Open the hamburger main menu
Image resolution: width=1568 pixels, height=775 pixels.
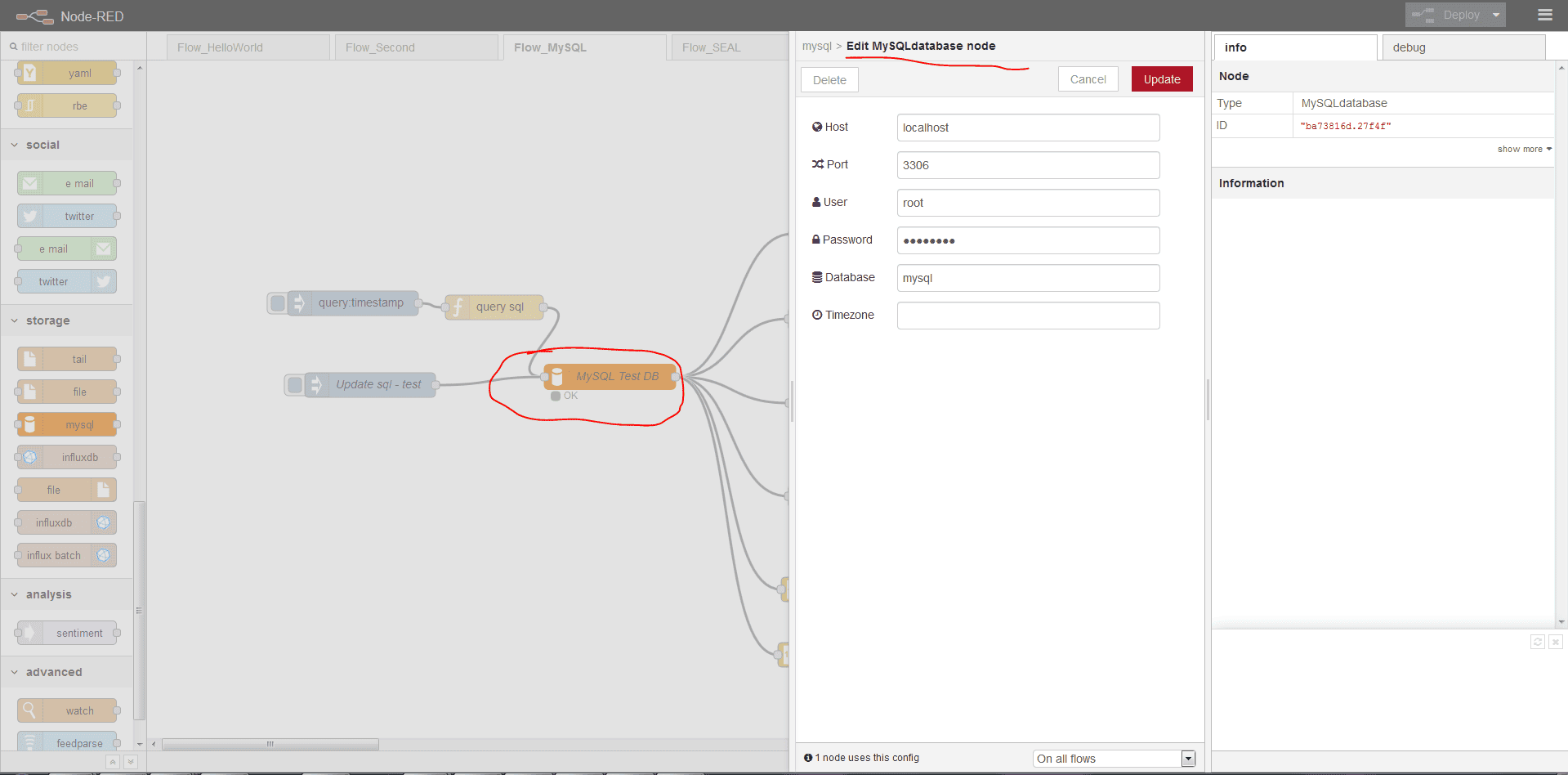point(1544,15)
